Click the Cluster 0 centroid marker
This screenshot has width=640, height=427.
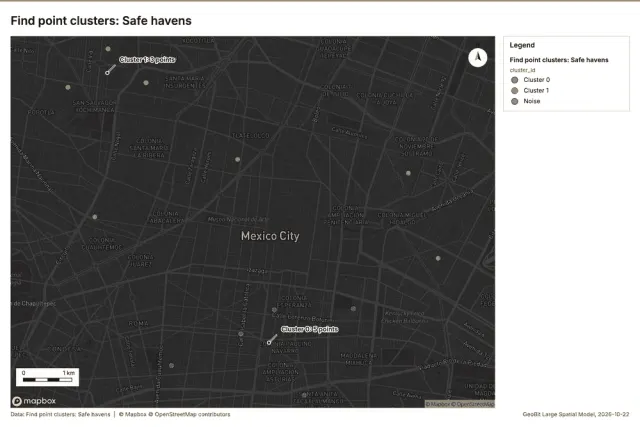point(269,342)
